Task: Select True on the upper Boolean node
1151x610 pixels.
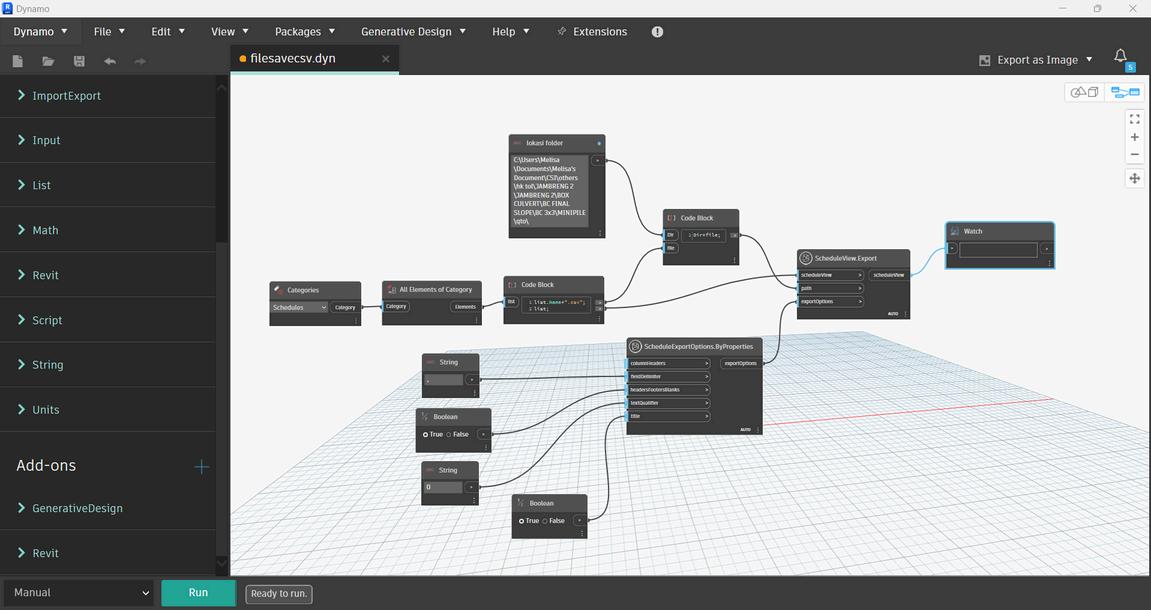Action: pyautogui.click(x=425, y=435)
